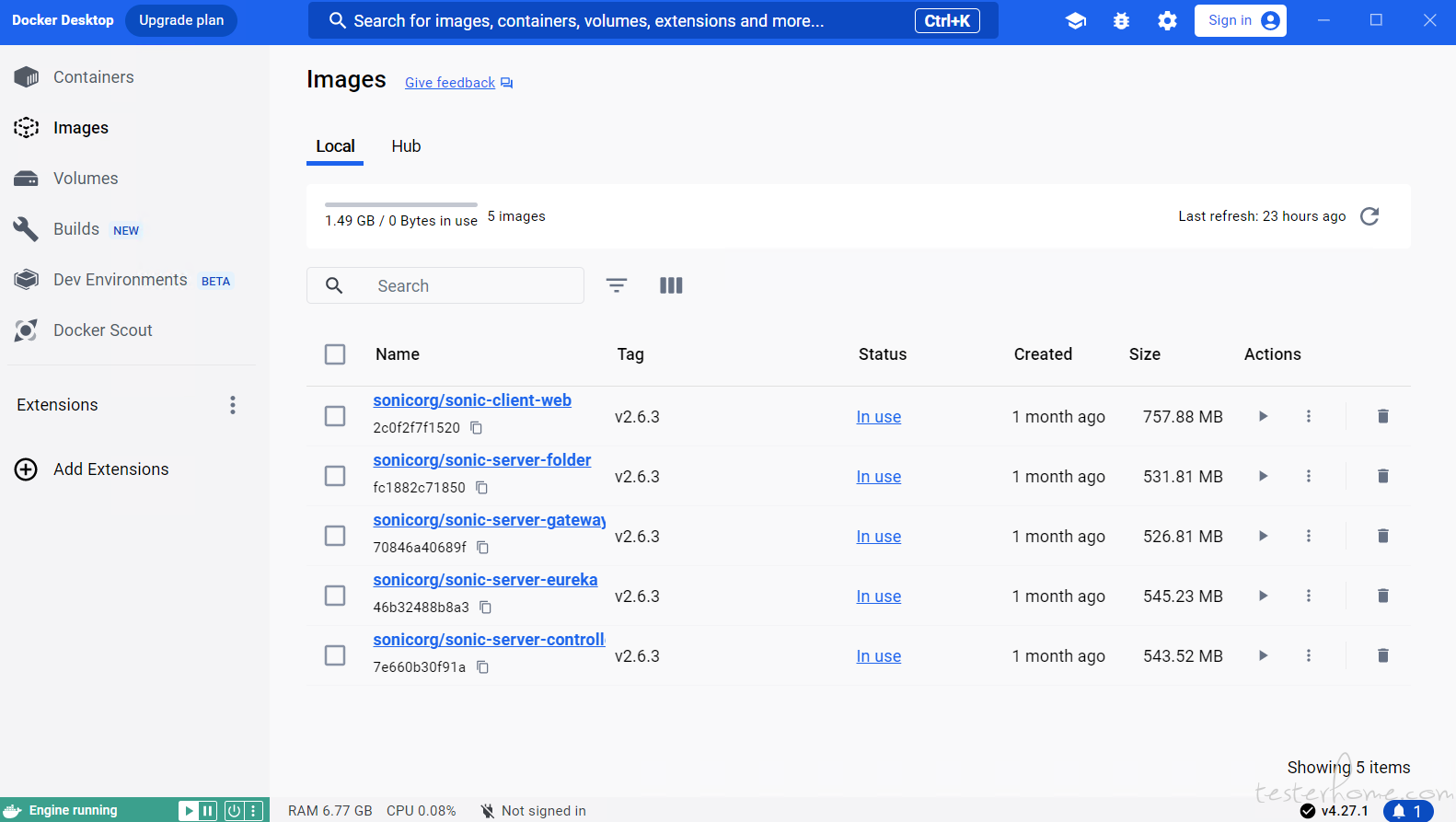Open the Extensions three-dot menu
Image resolution: width=1456 pixels, height=822 pixels.
(x=233, y=405)
